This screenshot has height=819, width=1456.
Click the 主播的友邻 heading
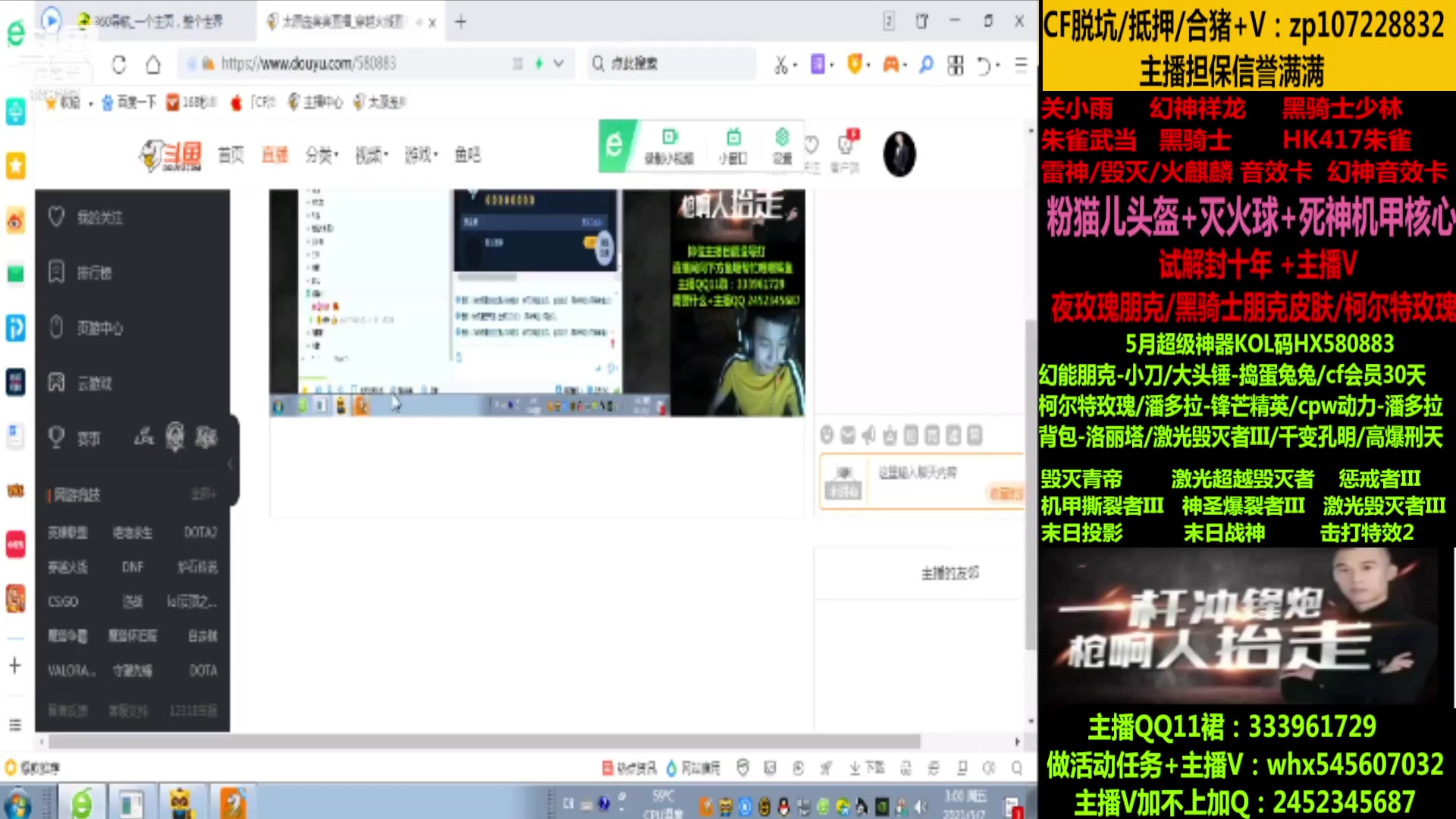950,573
